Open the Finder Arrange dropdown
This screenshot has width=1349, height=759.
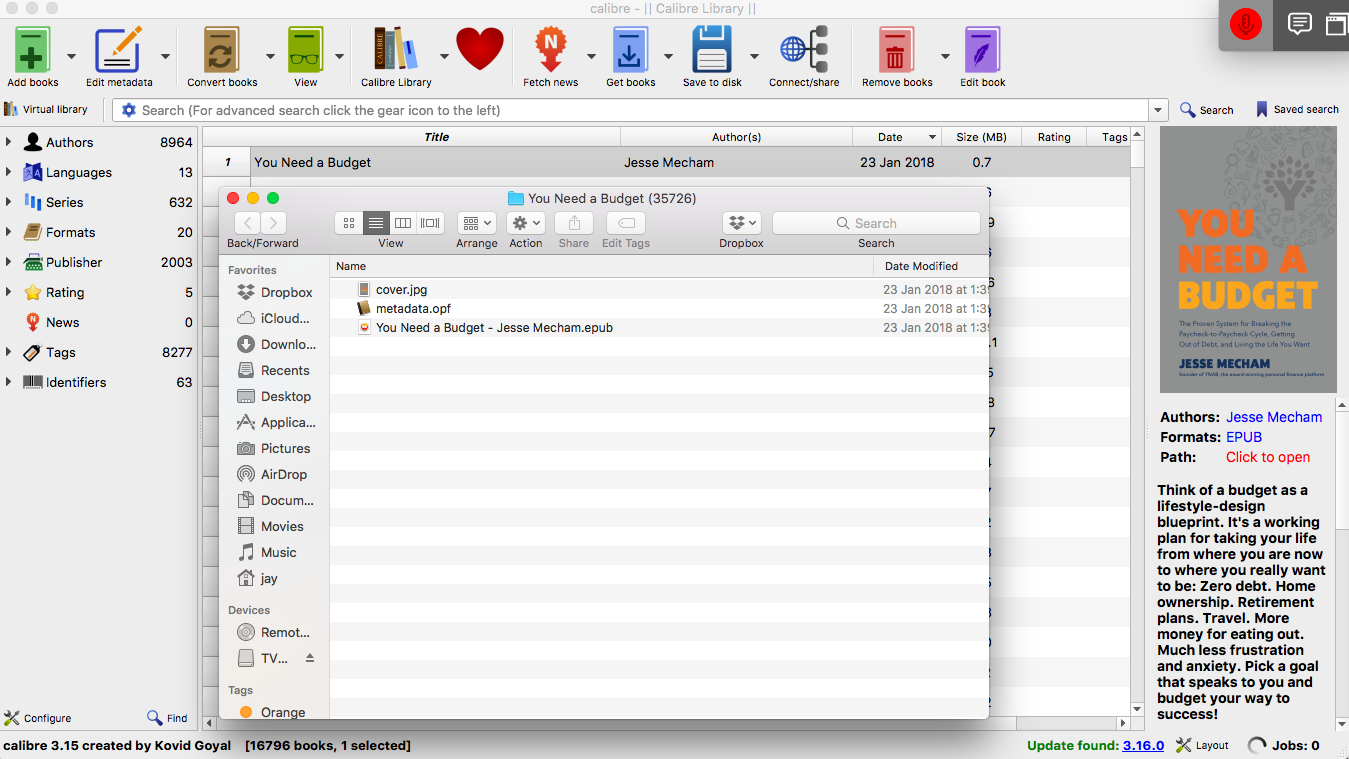pyautogui.click(x=477, y=223)
